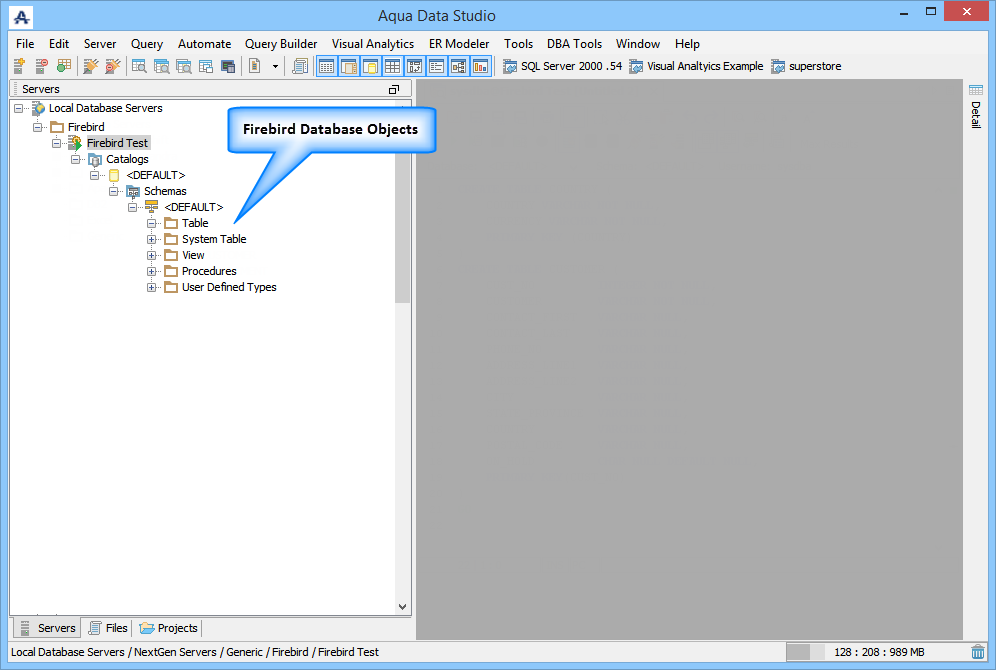Click the script scroll icon in toolbar

click(300, 65)
